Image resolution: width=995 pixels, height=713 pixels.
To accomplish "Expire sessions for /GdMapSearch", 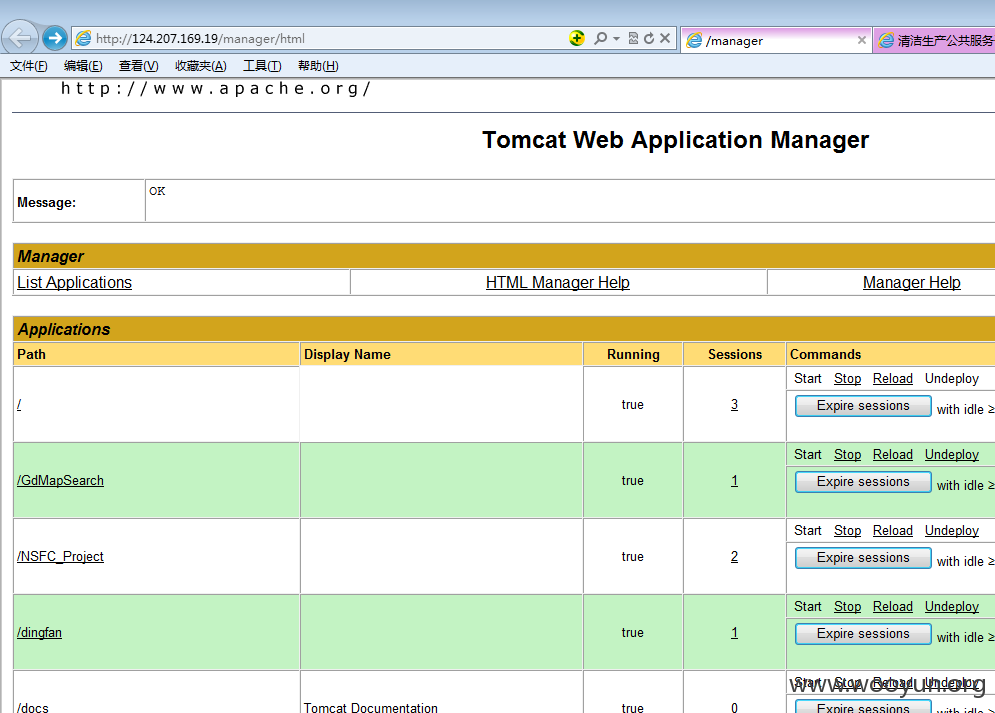I will pyautogui.click(x=863, y=482).
